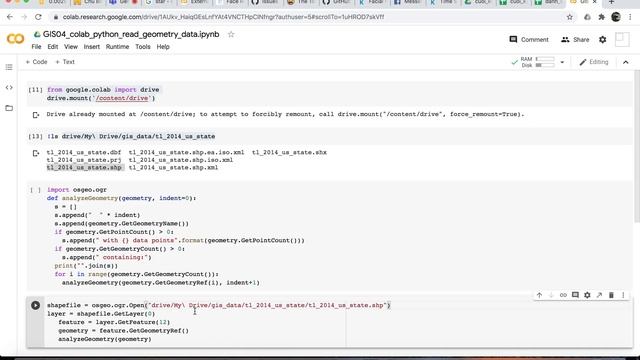The width and height of the screenshot is (640, 360).
Task: Open the Runtime menu
Action: (117, 47)
